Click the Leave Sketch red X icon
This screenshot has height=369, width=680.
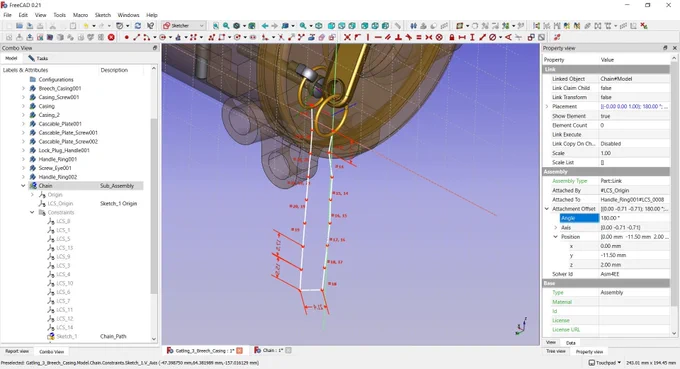tap(111, 37)
